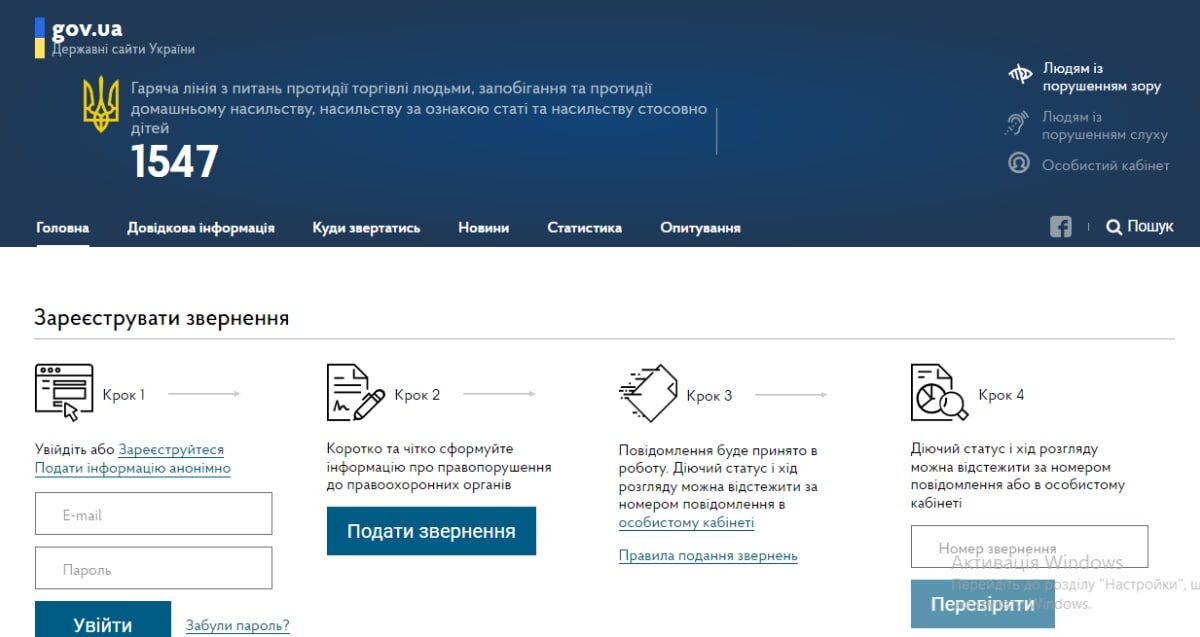Click the Крок 3 label
Image resolution: width=1200 pixels, height=637 pixels.
pyautogui.click(x=709, y=395)
